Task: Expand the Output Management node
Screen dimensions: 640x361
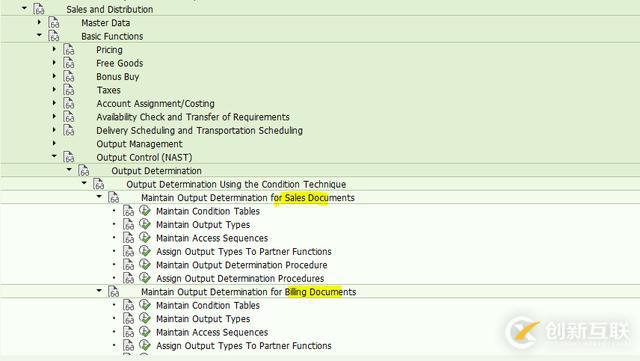Action: [x=54, y=143]
